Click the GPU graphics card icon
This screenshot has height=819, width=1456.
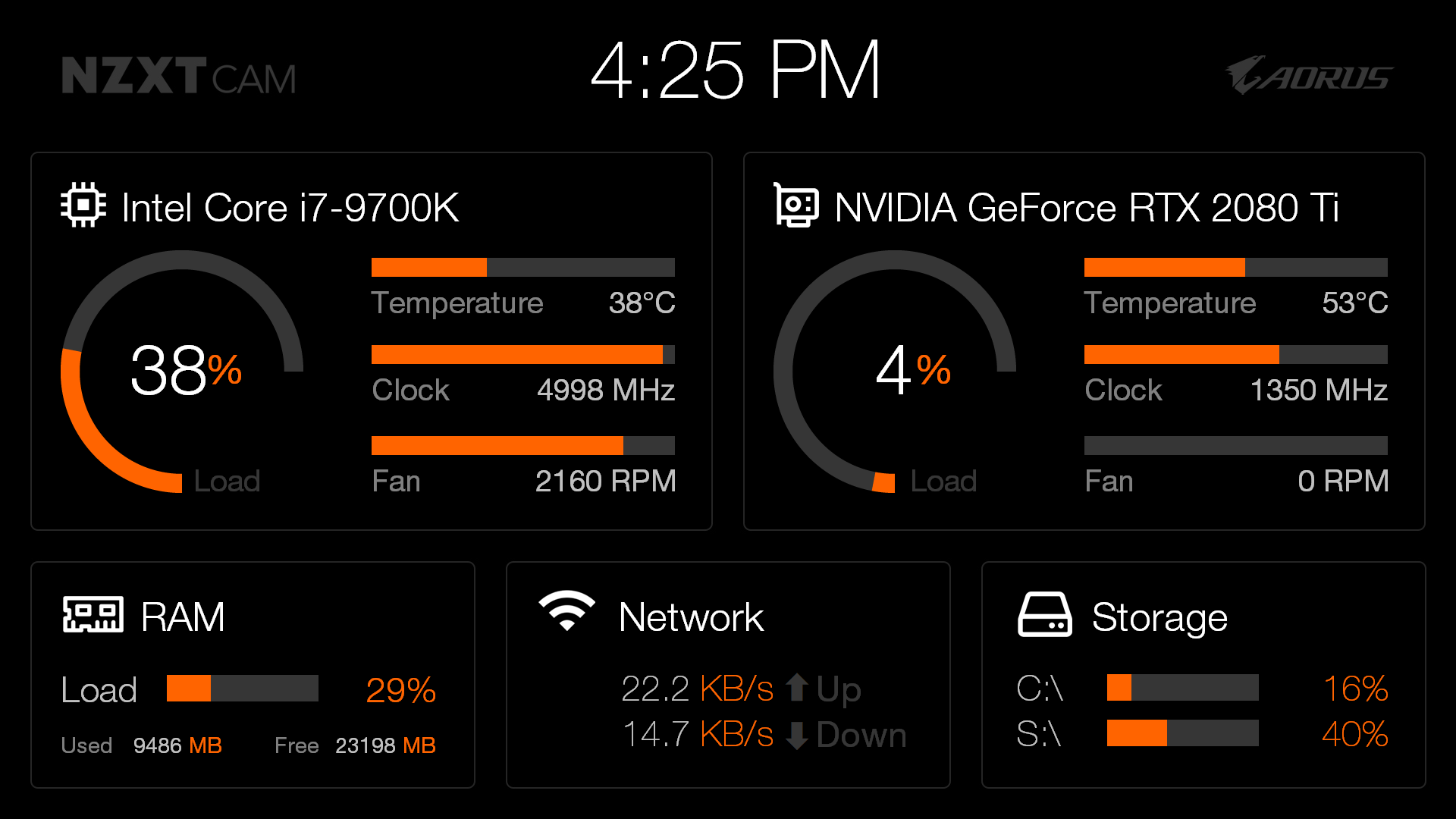pos(795,205)
